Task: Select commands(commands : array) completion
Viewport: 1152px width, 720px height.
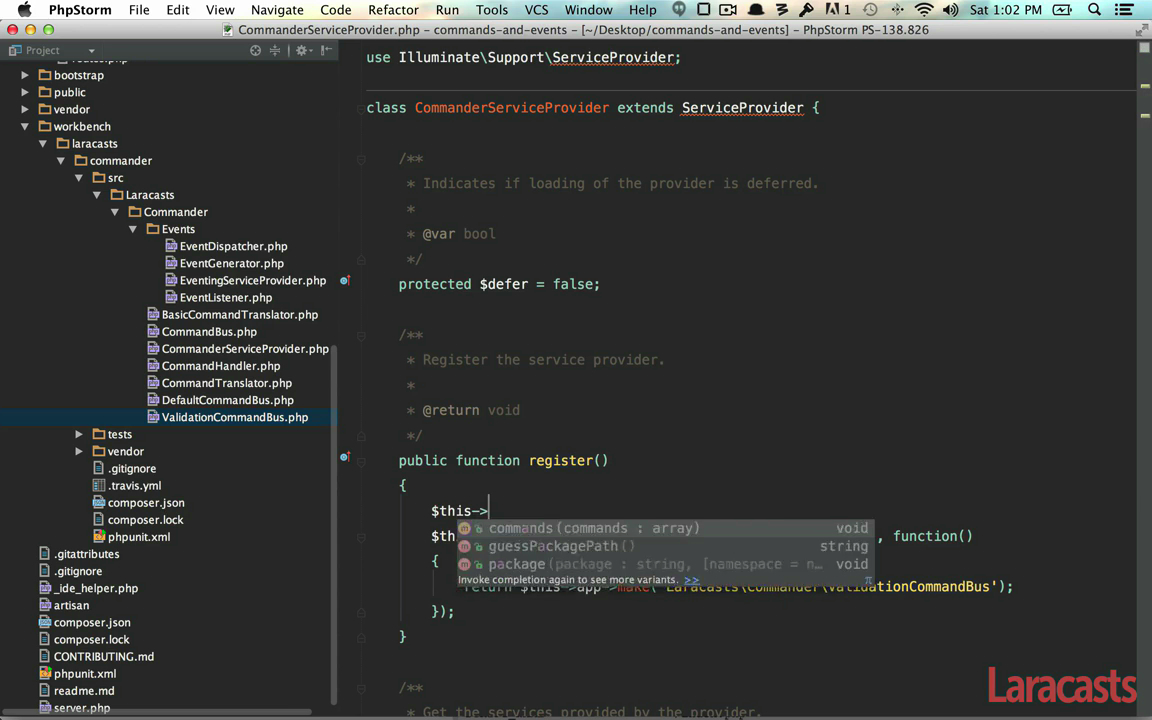Action: pyautogui.click(x=665, y=528)
